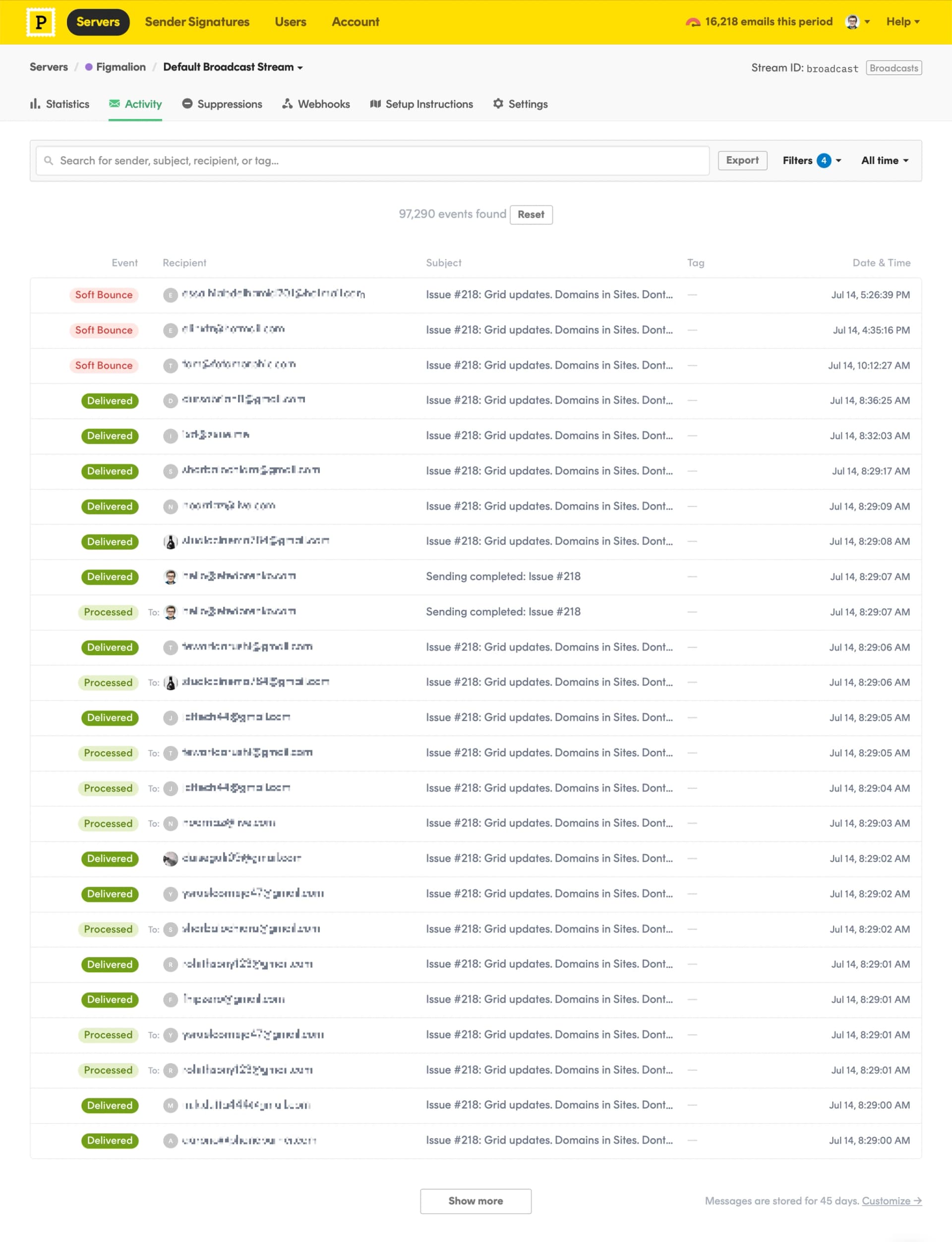The height and width of the screenshot is (1242, 952).
Task: Click the Postmark P logo
Action: tap(41, 22)
